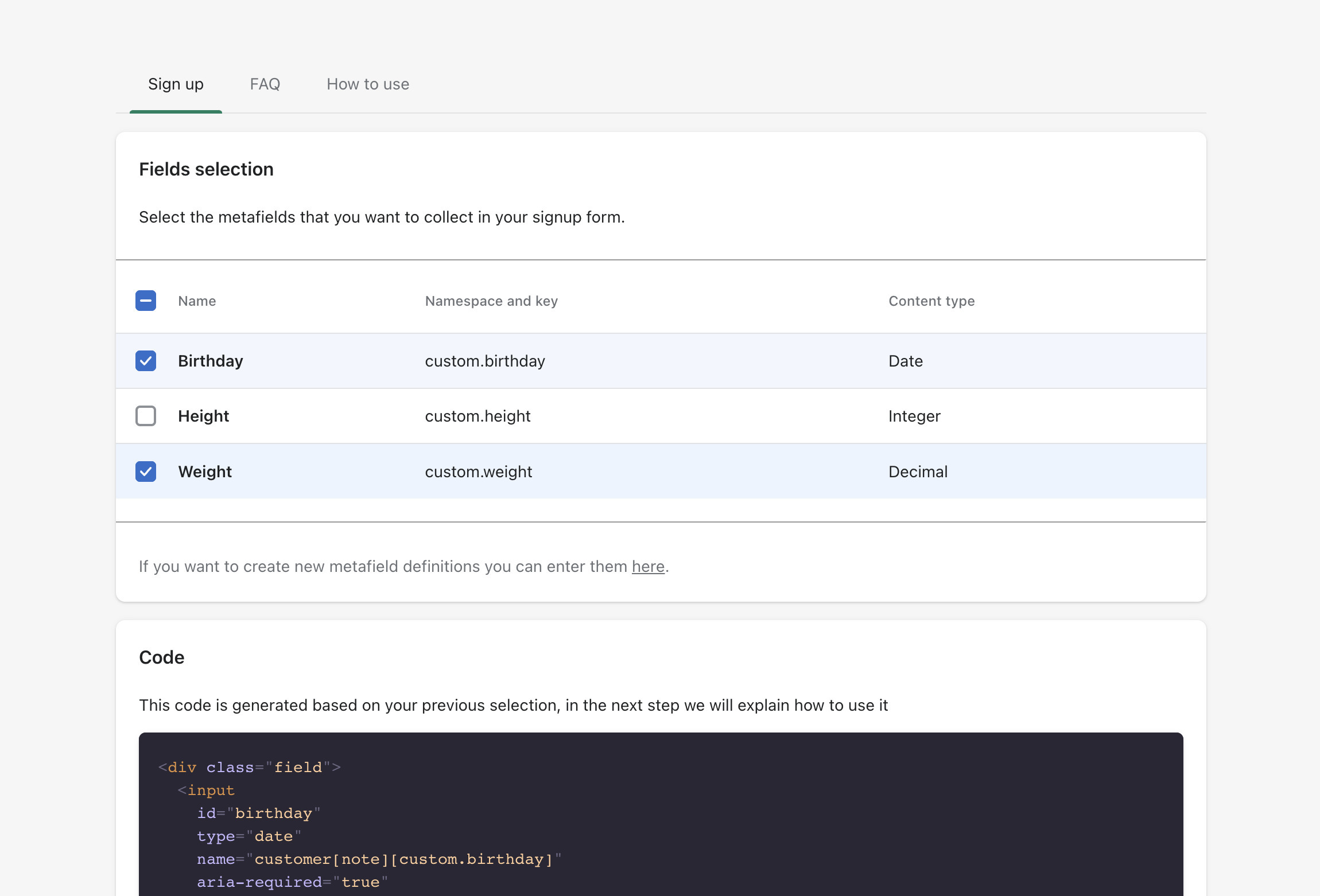The width and height of the screenshot is (1320, 896).
Task: Click the Name column header
Action: [197, 301]
